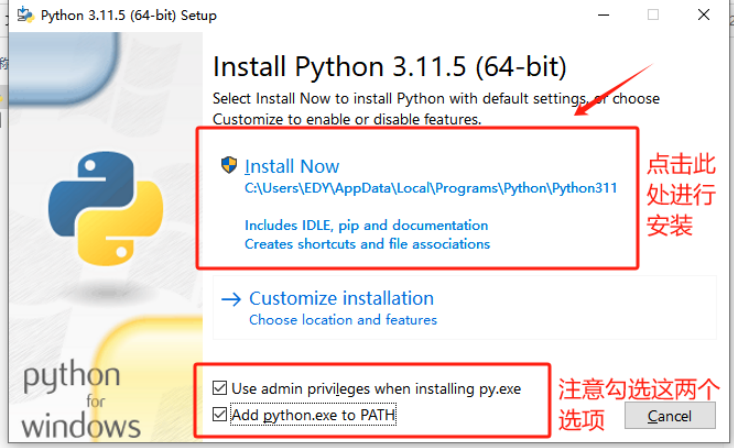The image size is (734, 448).
Task: Click 'Includes IDLE, pip and documentation' text
Action: point(366,225)
